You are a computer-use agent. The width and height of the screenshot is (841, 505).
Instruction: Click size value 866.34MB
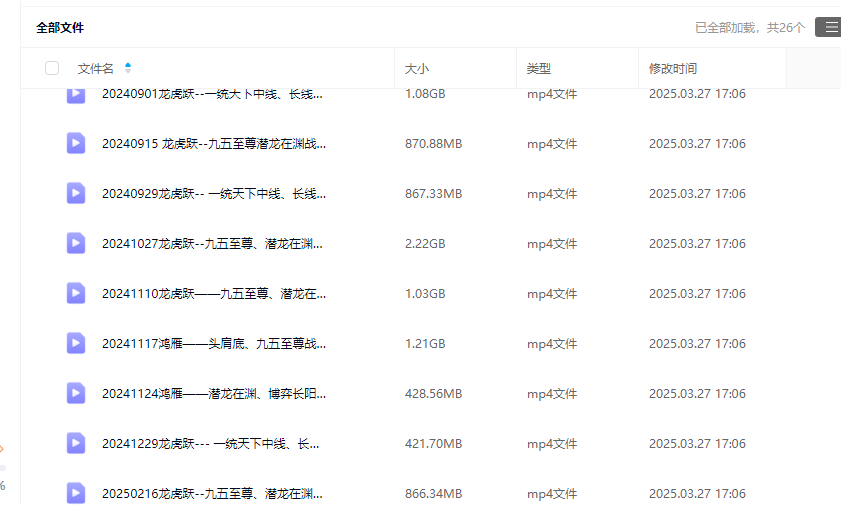(x=433, y=494)
